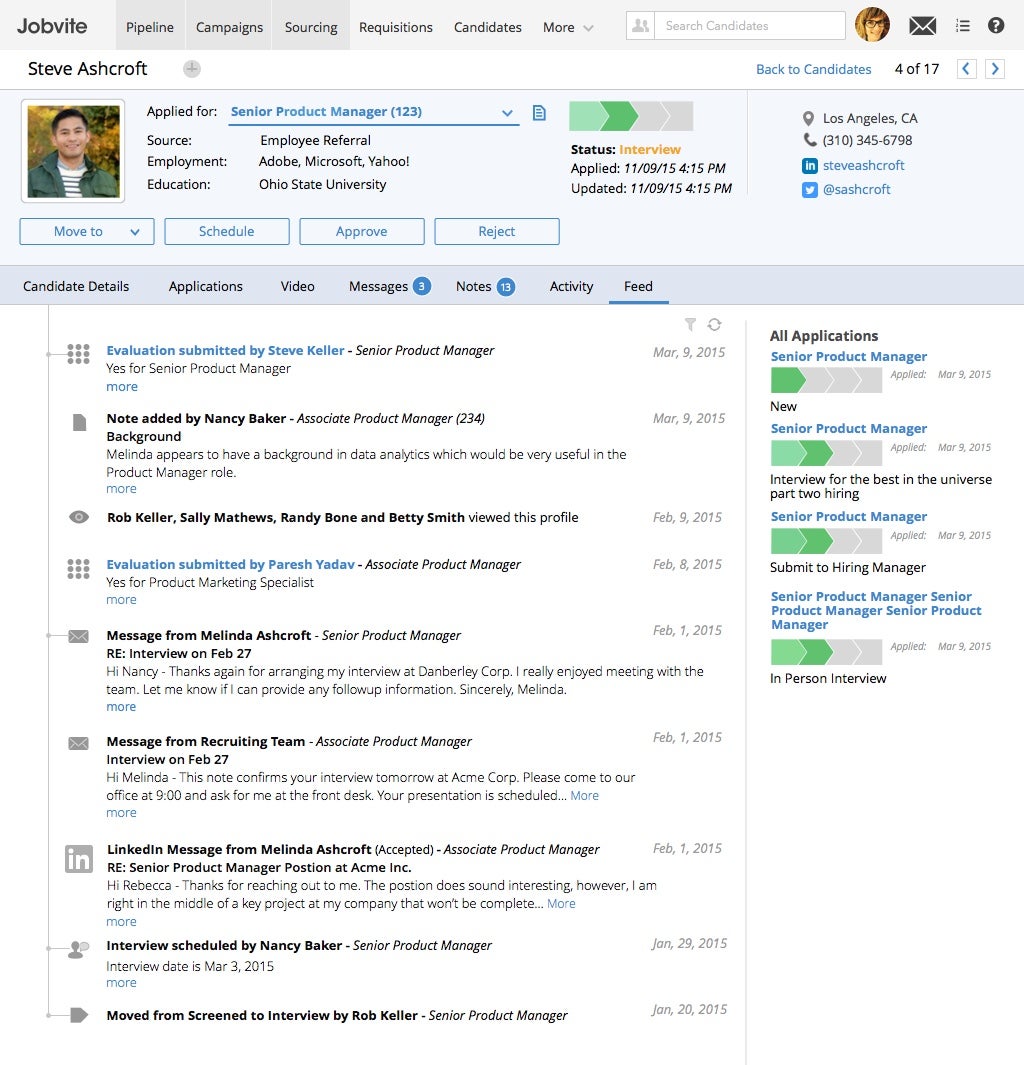Switch to the Candidate Details tab
This screenshot has height=1065, width=1024.
(x=76, y=287)
